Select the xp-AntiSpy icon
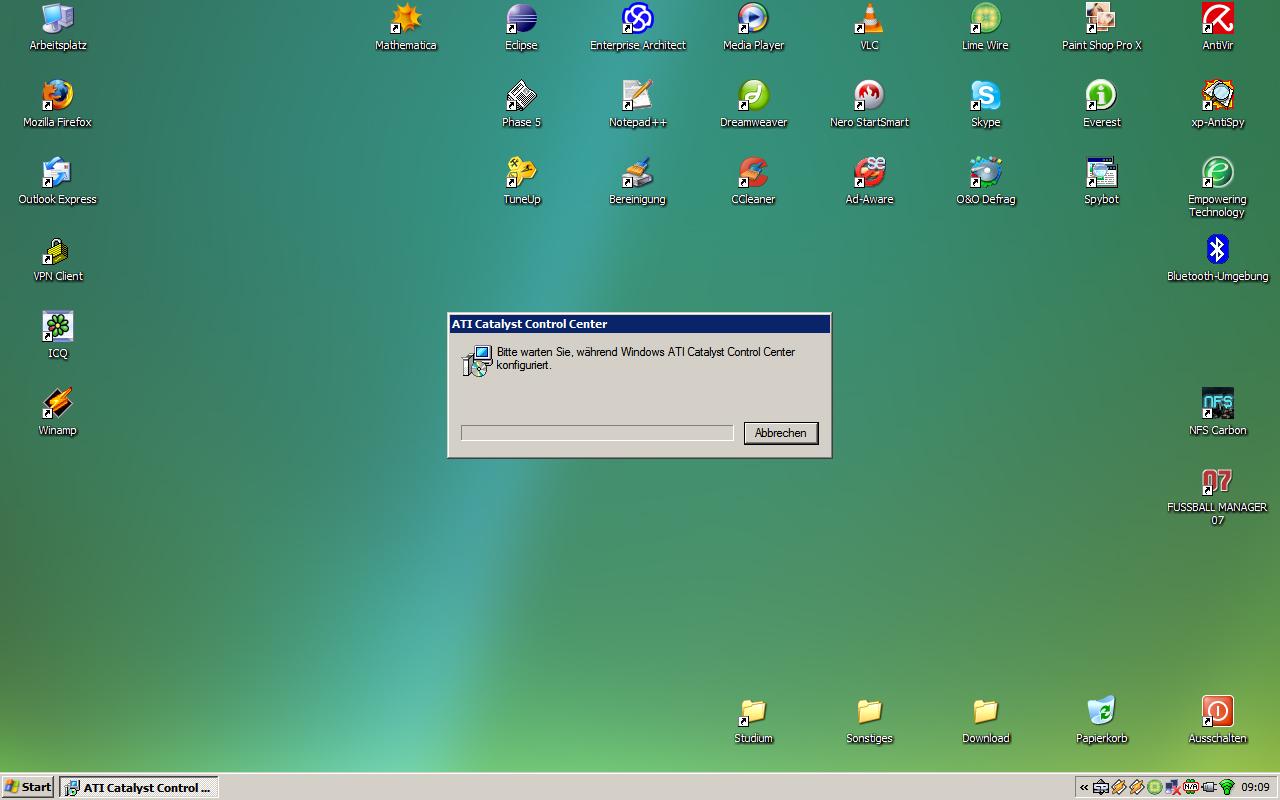 pyautogui.click(x=1217, y=95)
